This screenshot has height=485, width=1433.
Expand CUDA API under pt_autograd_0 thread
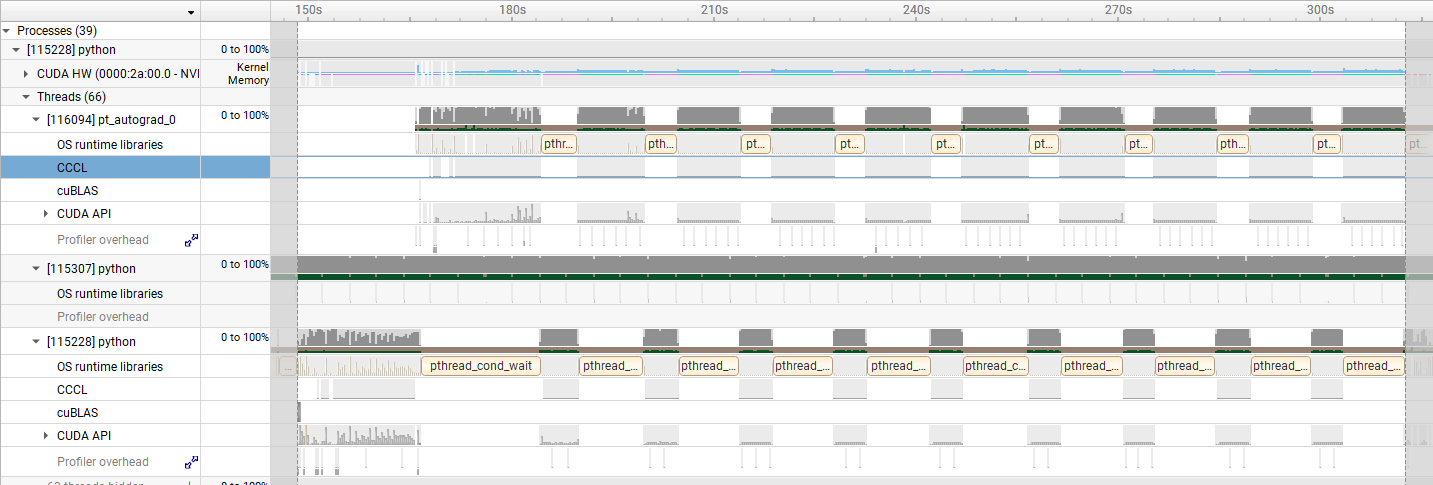pos(46,214)
